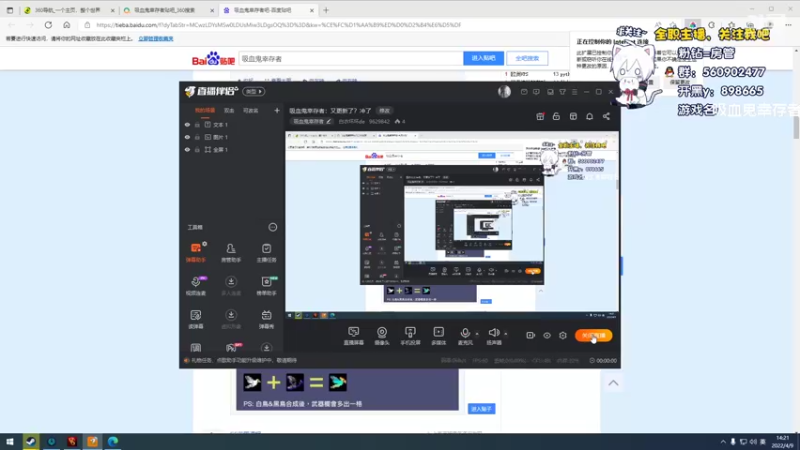Add the 直播屏幕 screen capture source
800x450 pixels.
pos(354,336)
